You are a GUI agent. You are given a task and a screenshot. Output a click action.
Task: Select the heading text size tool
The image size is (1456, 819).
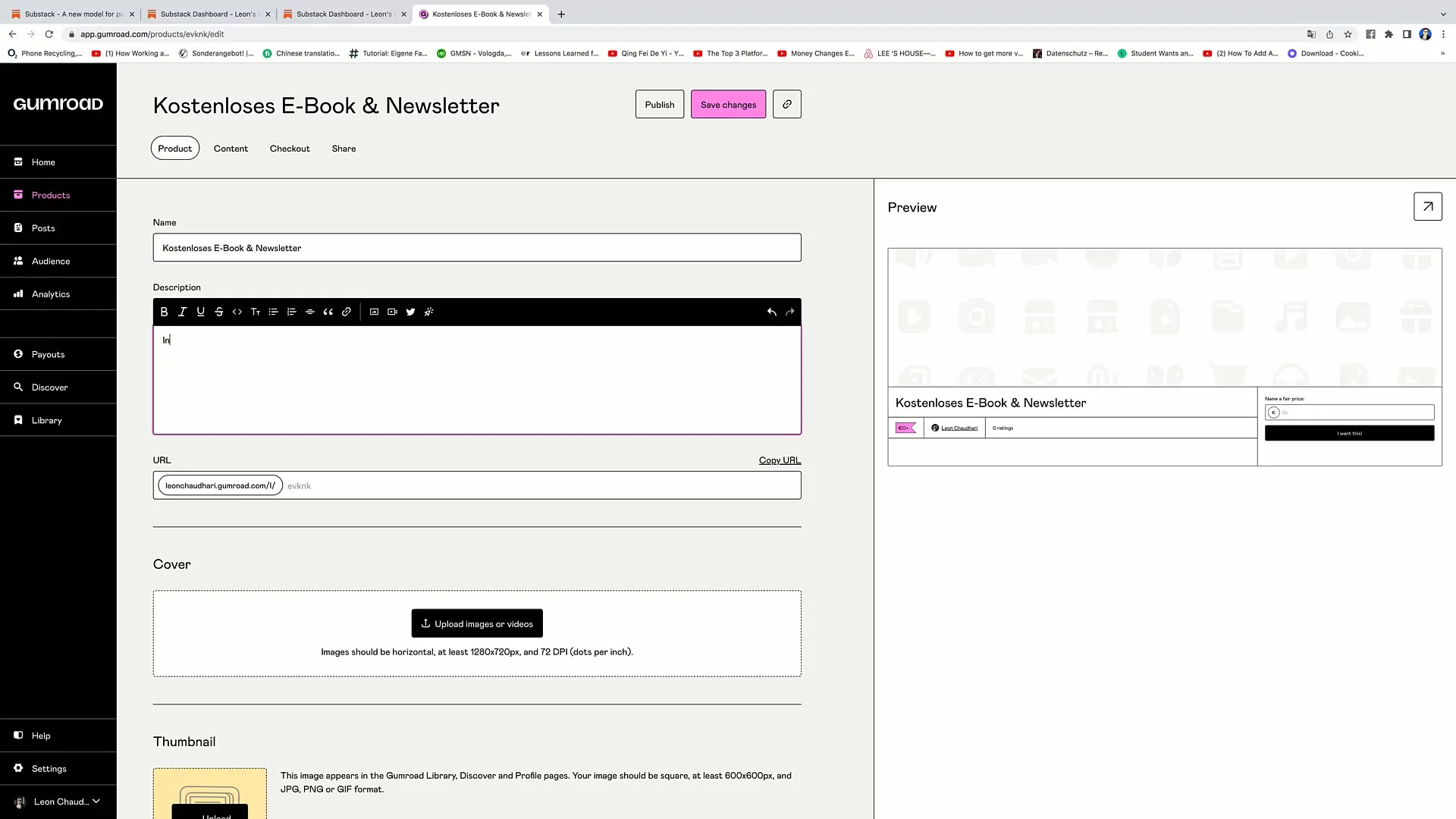coord(255,312)
